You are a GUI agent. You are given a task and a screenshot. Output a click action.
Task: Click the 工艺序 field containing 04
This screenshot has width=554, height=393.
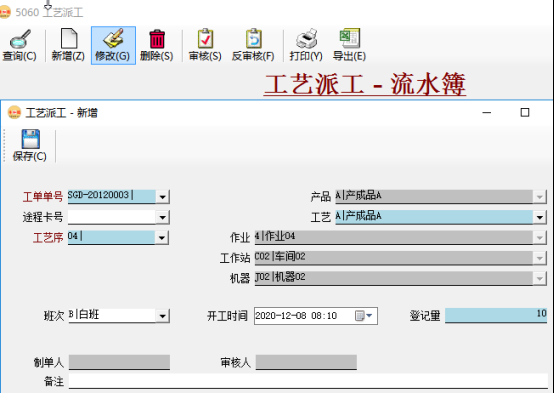tap(111, 237)
